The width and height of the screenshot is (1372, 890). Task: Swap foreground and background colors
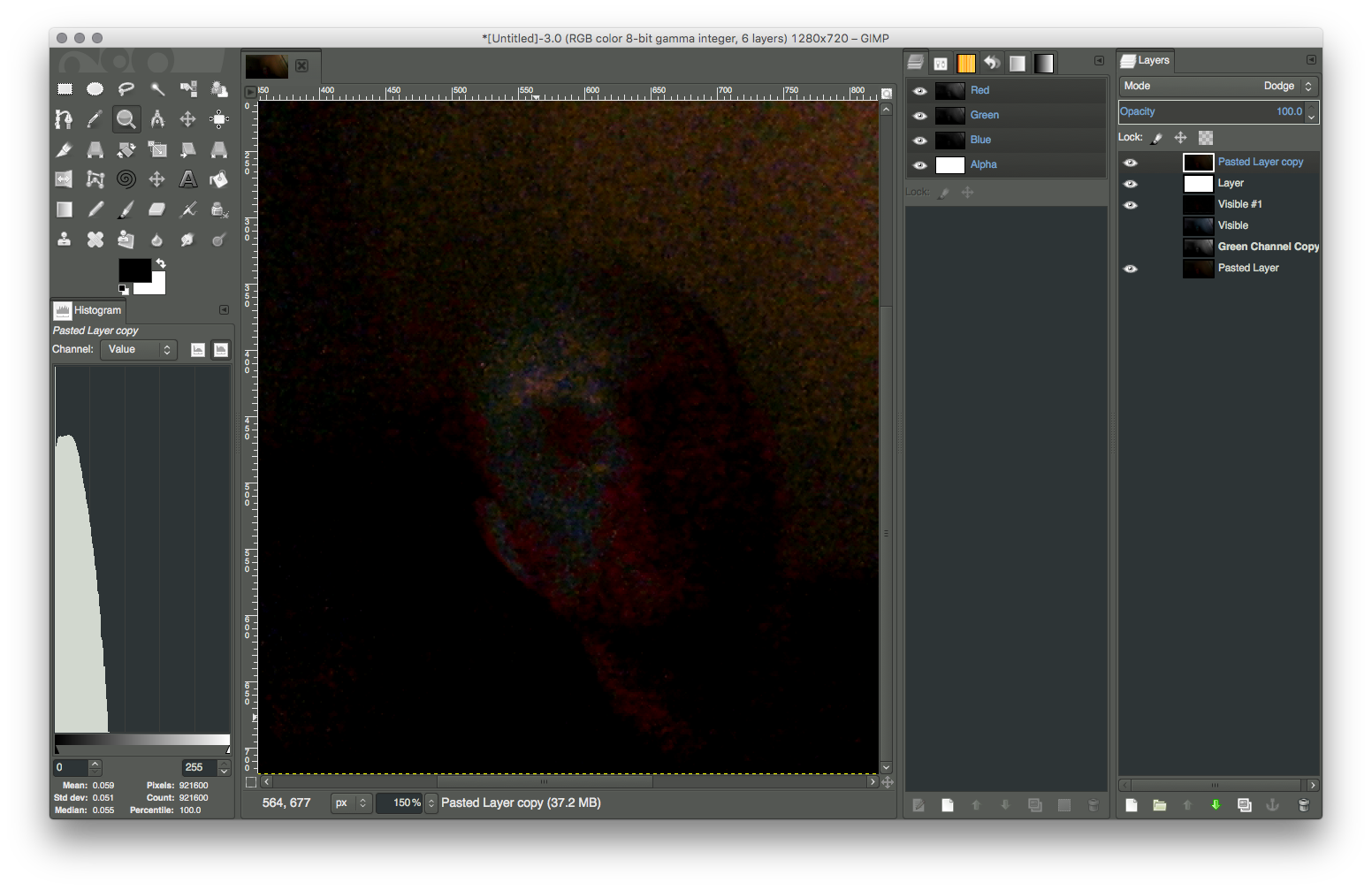[161, 263]
